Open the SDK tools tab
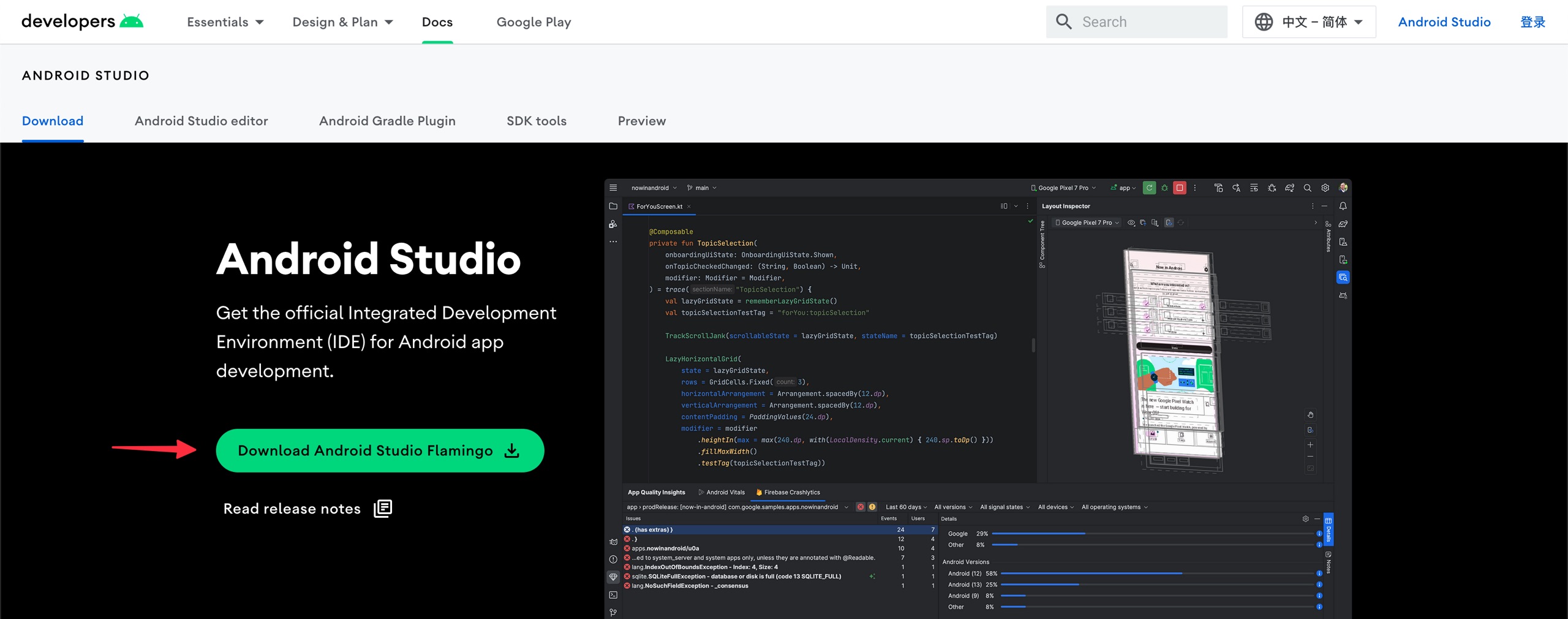This screenshot has height=619, width=1568. tap(537, 121)
